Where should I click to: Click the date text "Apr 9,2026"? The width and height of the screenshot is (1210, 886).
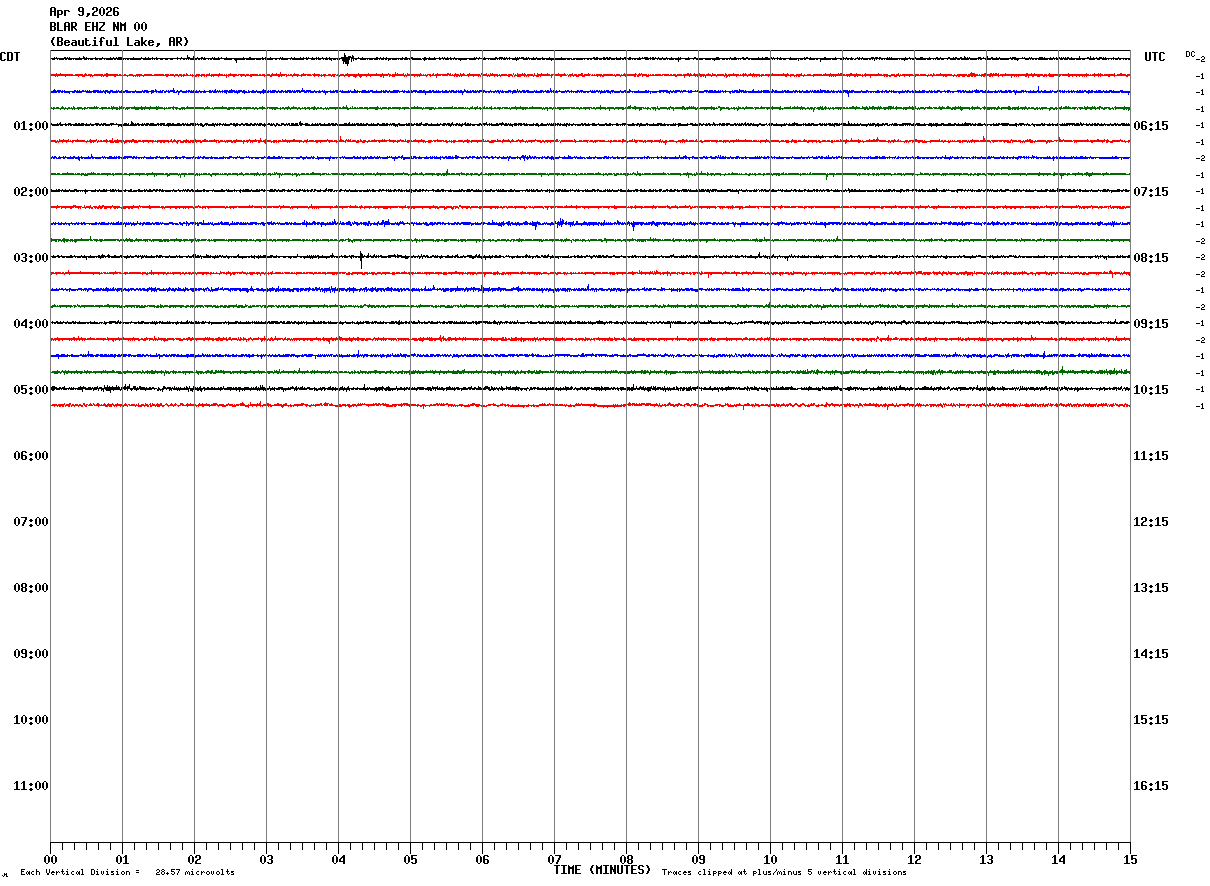point(84,12)
